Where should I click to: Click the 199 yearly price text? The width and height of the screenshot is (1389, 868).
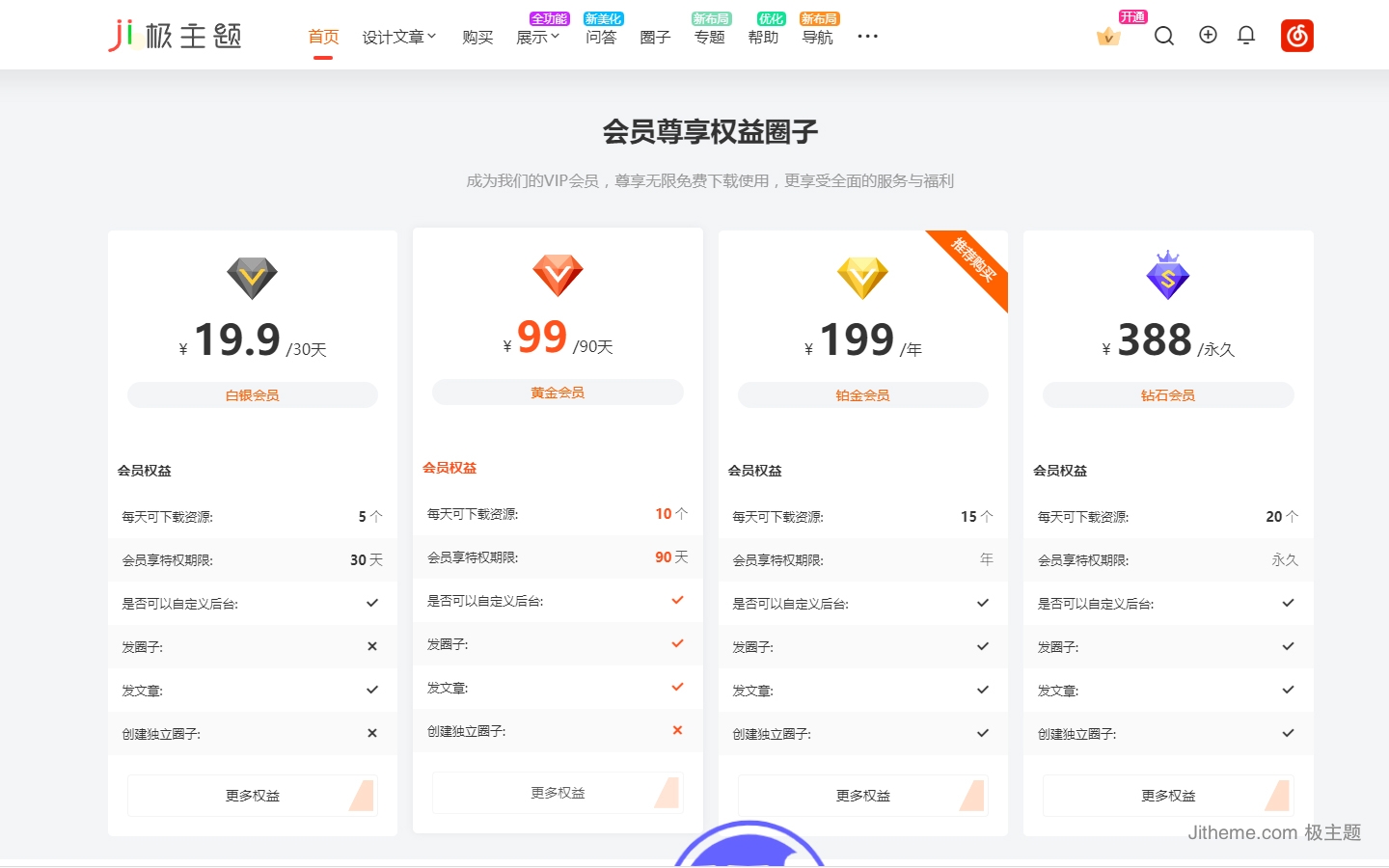pos(858,339)
